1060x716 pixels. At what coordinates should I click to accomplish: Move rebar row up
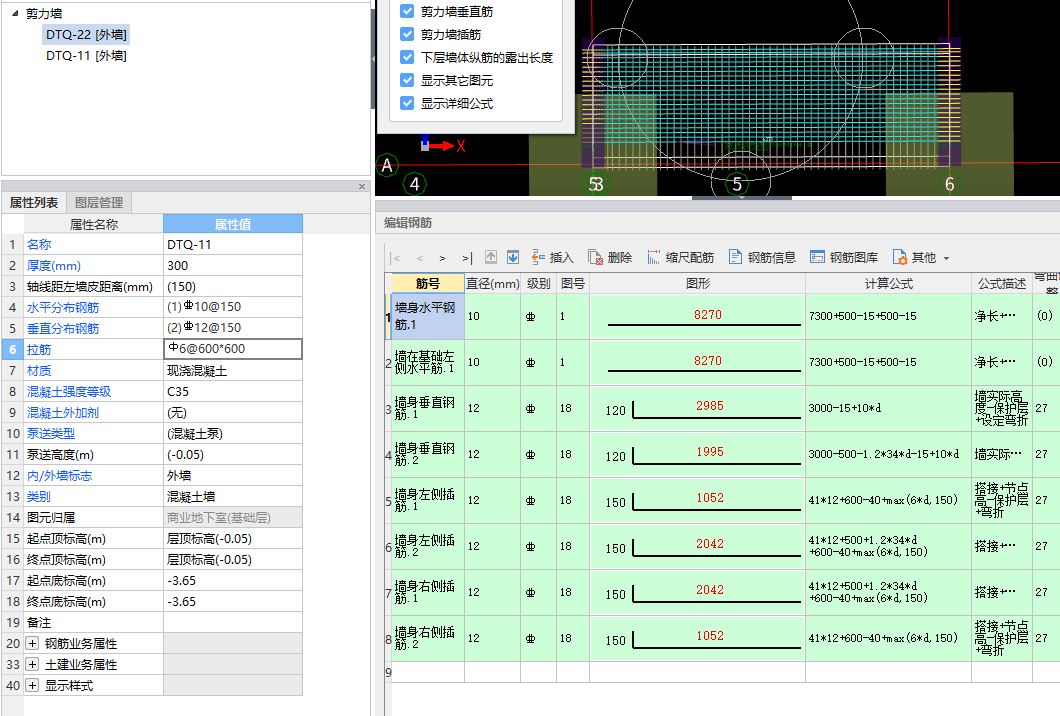coord(491,257)
